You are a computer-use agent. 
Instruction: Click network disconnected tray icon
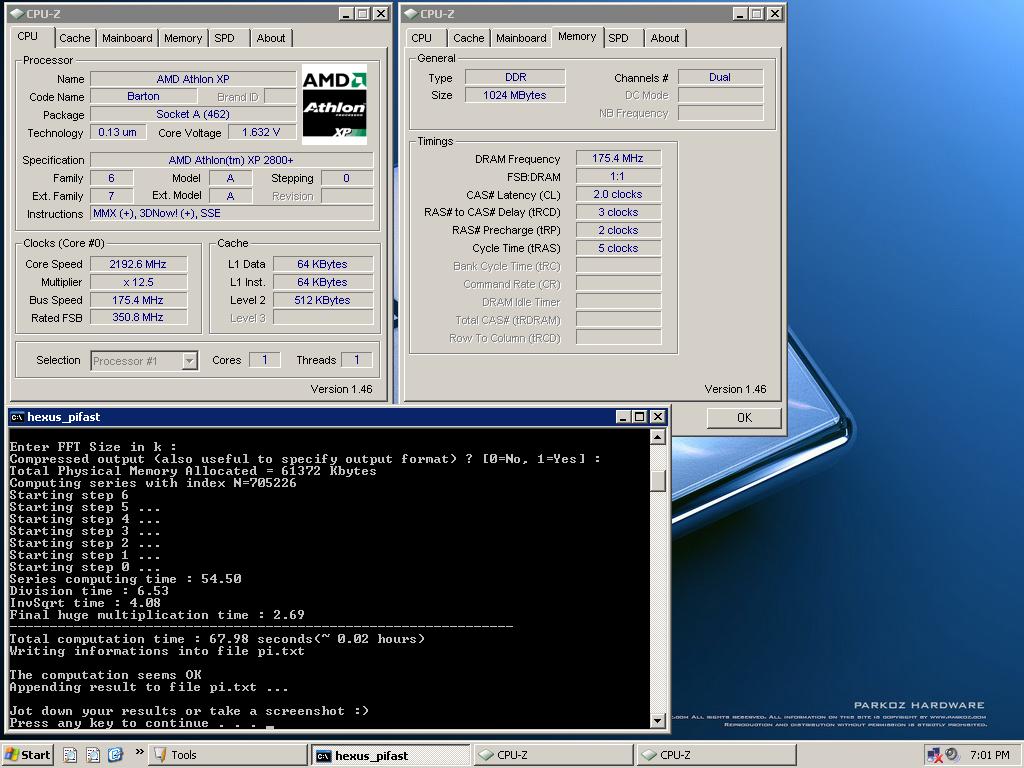tap(935, 756)
